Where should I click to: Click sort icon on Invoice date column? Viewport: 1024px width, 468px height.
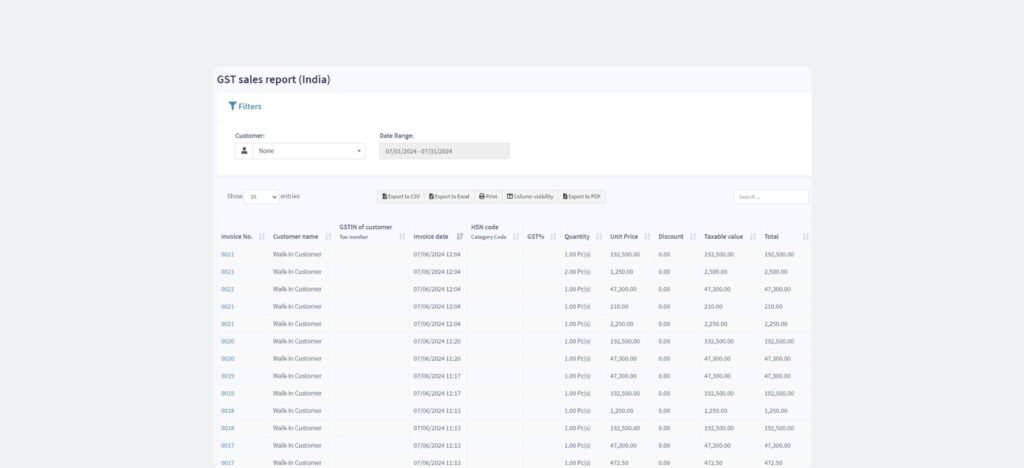tap(460, 237)
